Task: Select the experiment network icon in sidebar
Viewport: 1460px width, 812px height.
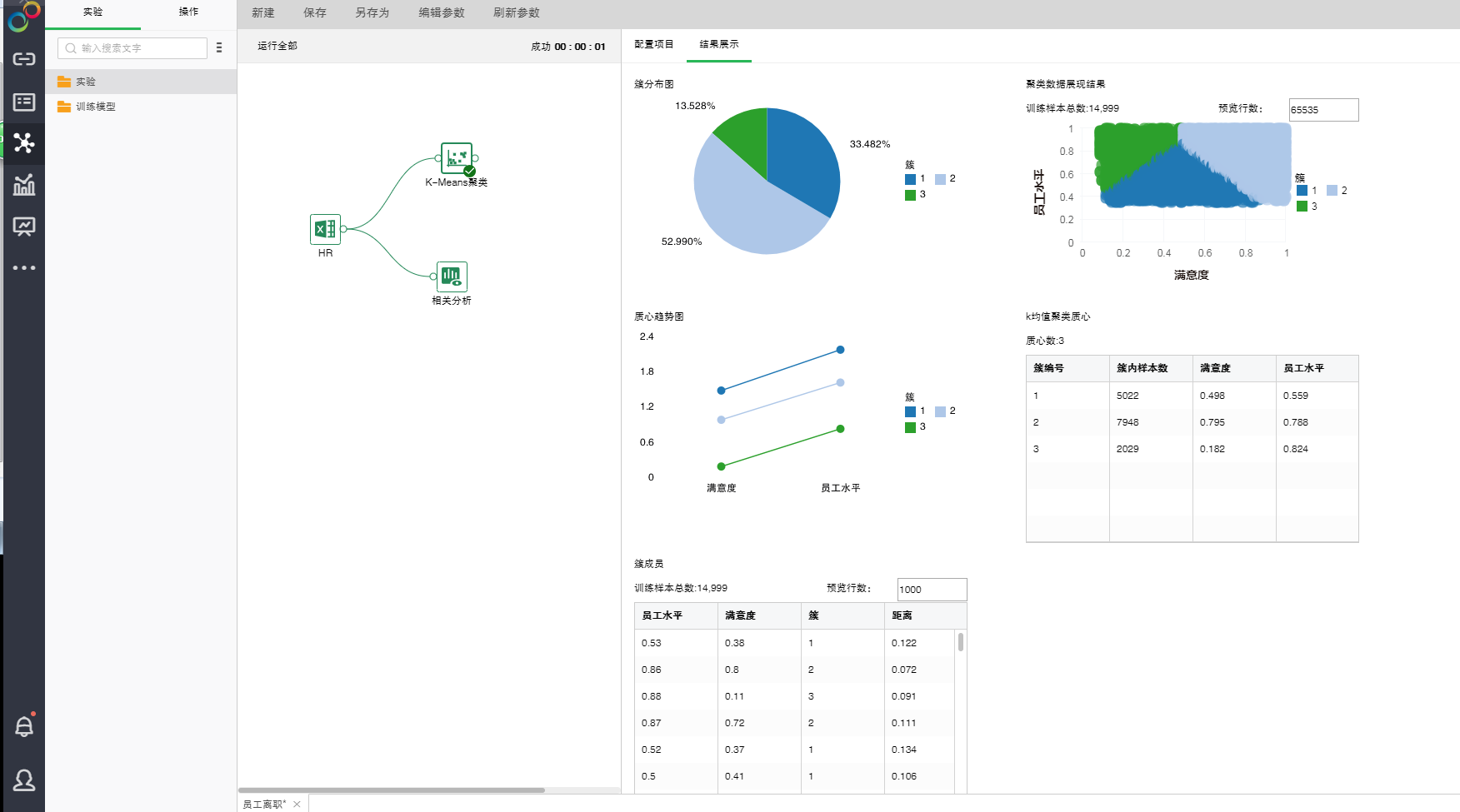Action: pyautogui.click(x=24, y=143)
